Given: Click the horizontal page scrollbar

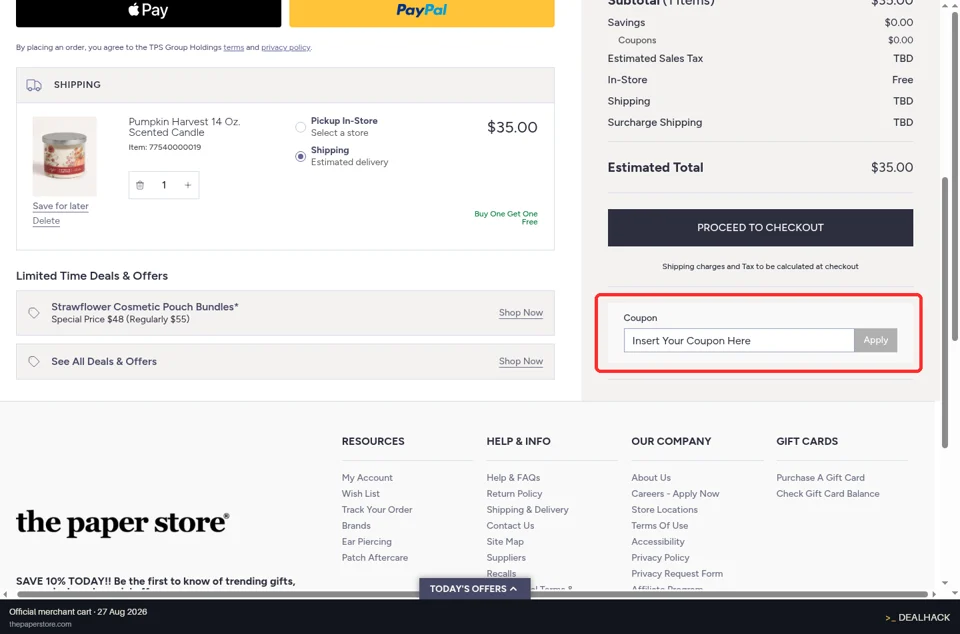Looking at the screenshot, I should click(472, 594).
